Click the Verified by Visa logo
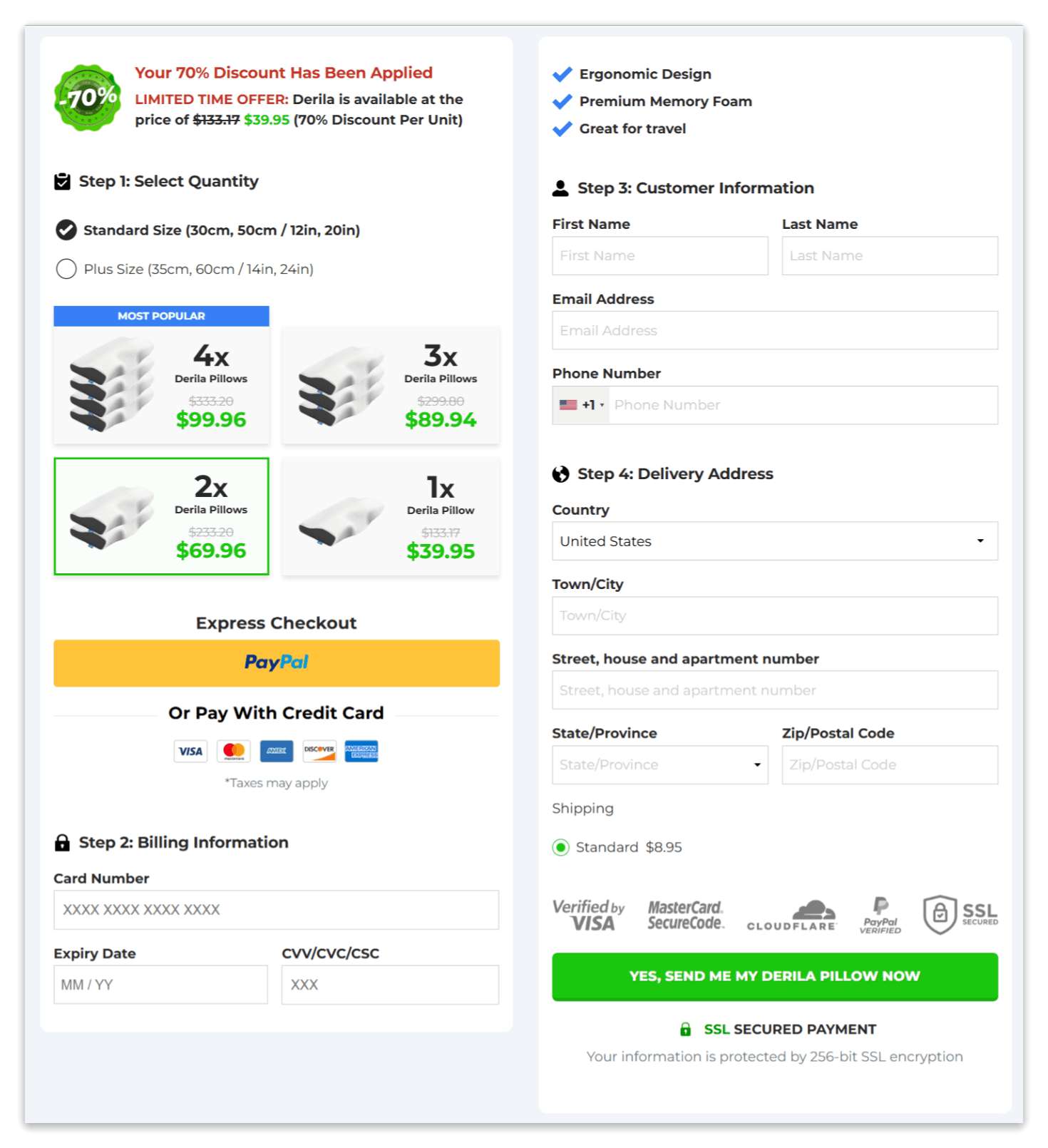Screen dimensions: 1048x1148 tap(588, 916)
